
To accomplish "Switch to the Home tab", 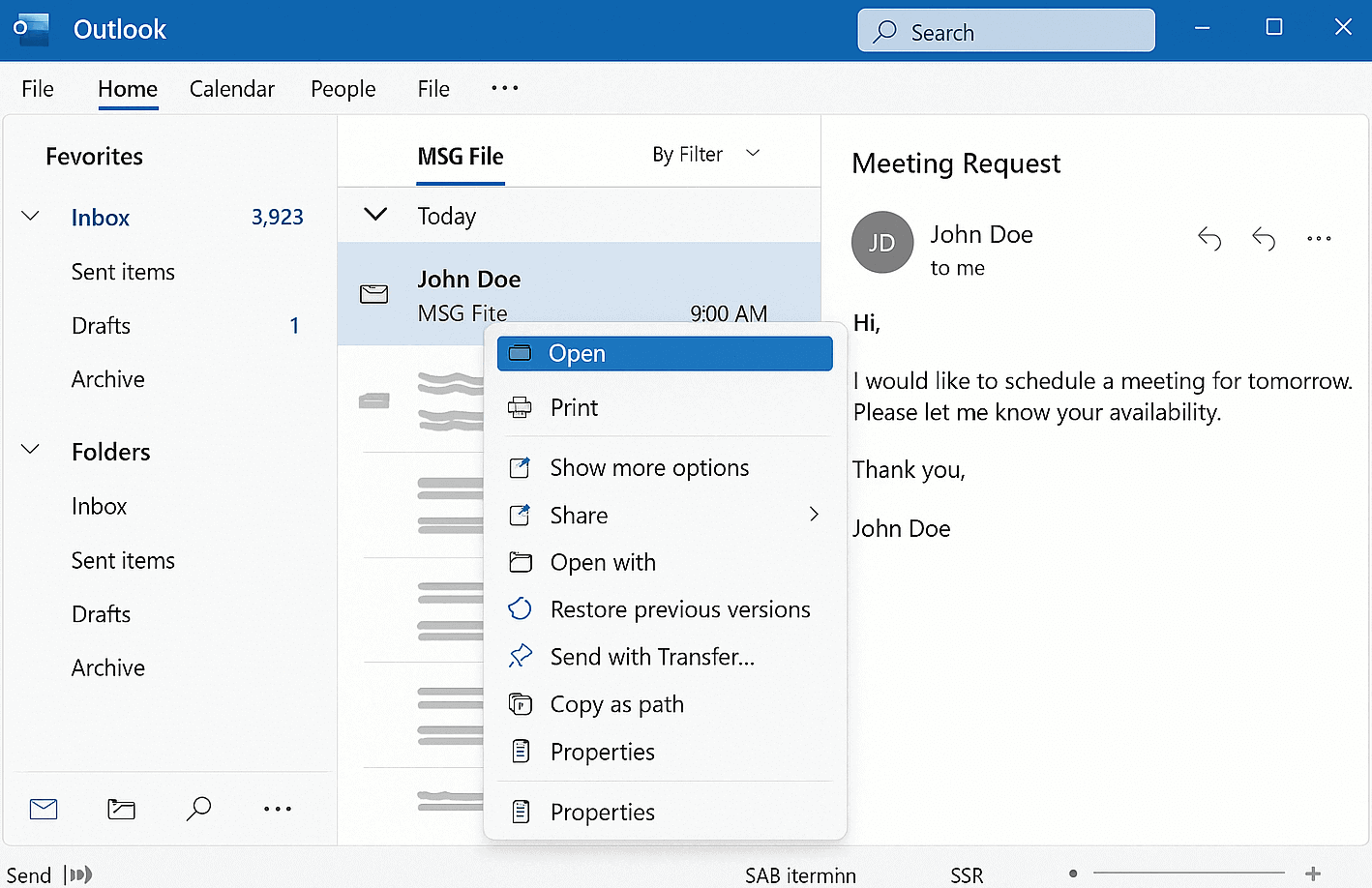I will tap(128, 89).
